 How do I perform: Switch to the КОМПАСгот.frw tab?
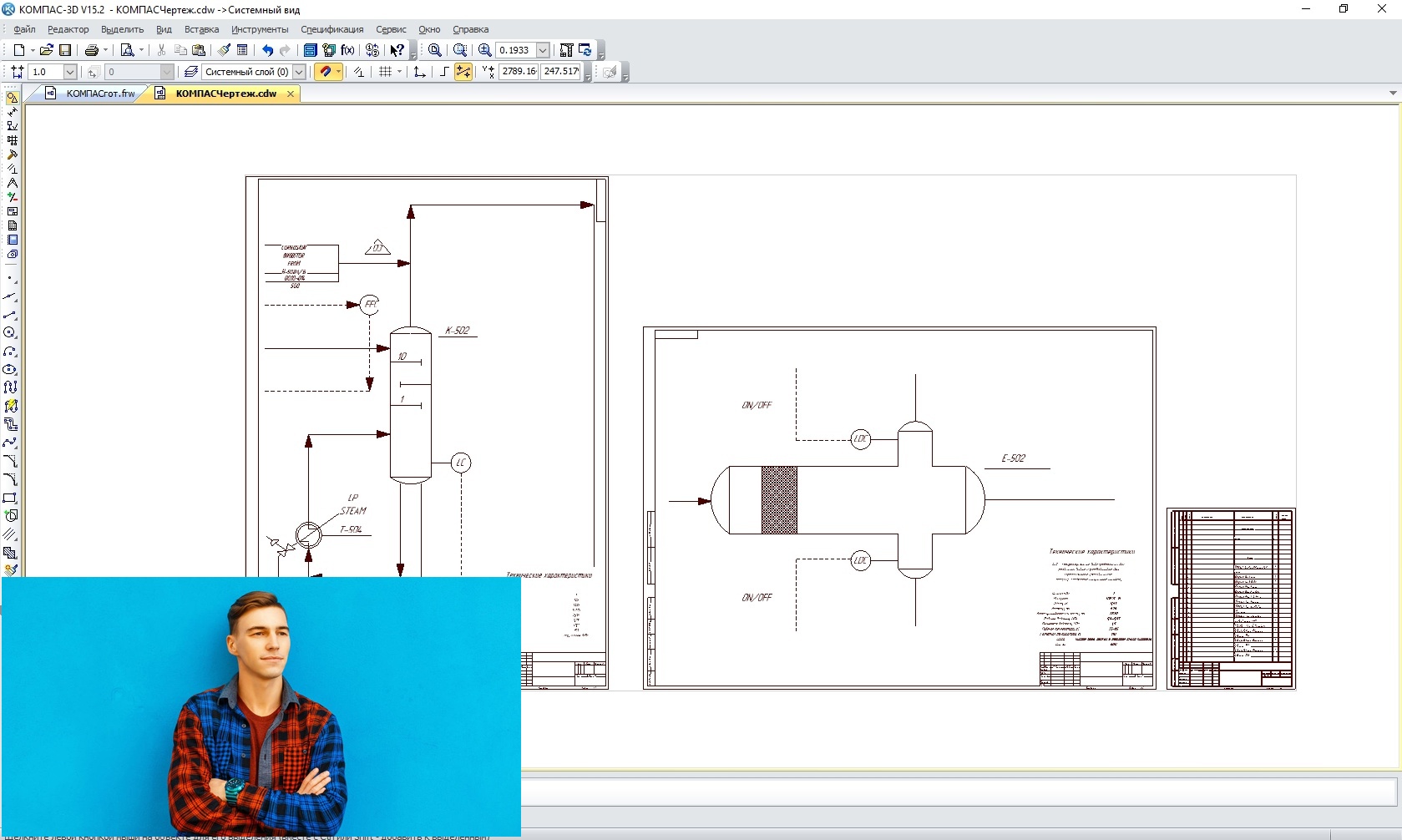[x=90, y=94]
